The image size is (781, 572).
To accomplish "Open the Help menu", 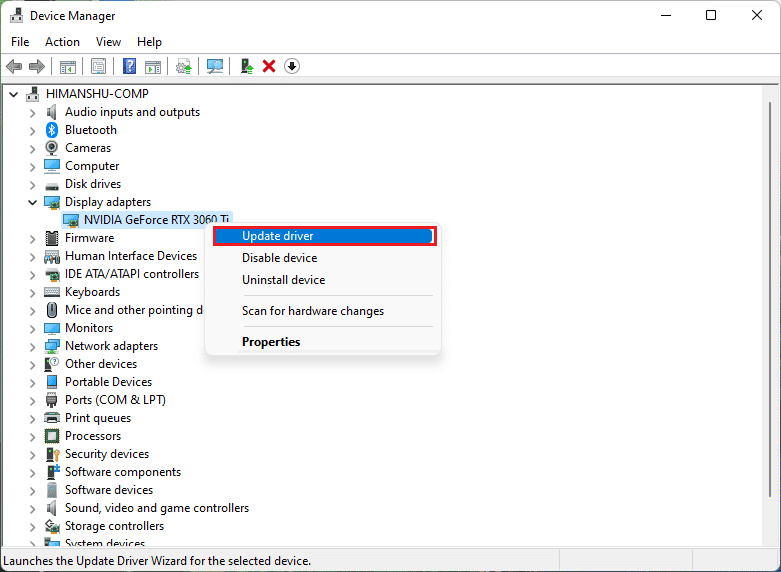I will (x=149, y=42).
